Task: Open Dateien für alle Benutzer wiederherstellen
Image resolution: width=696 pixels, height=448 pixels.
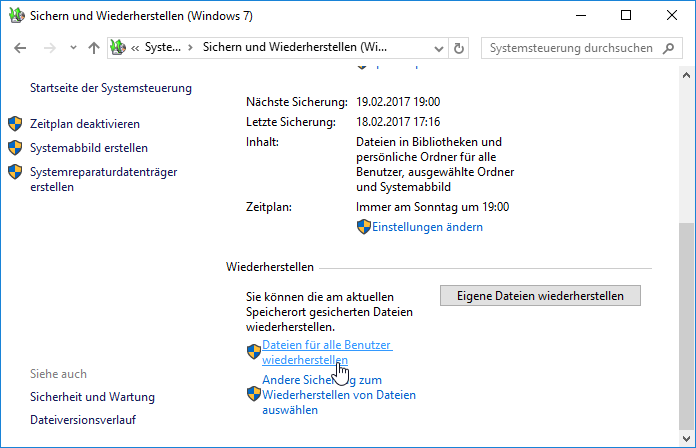Action: tap(327, 352)
